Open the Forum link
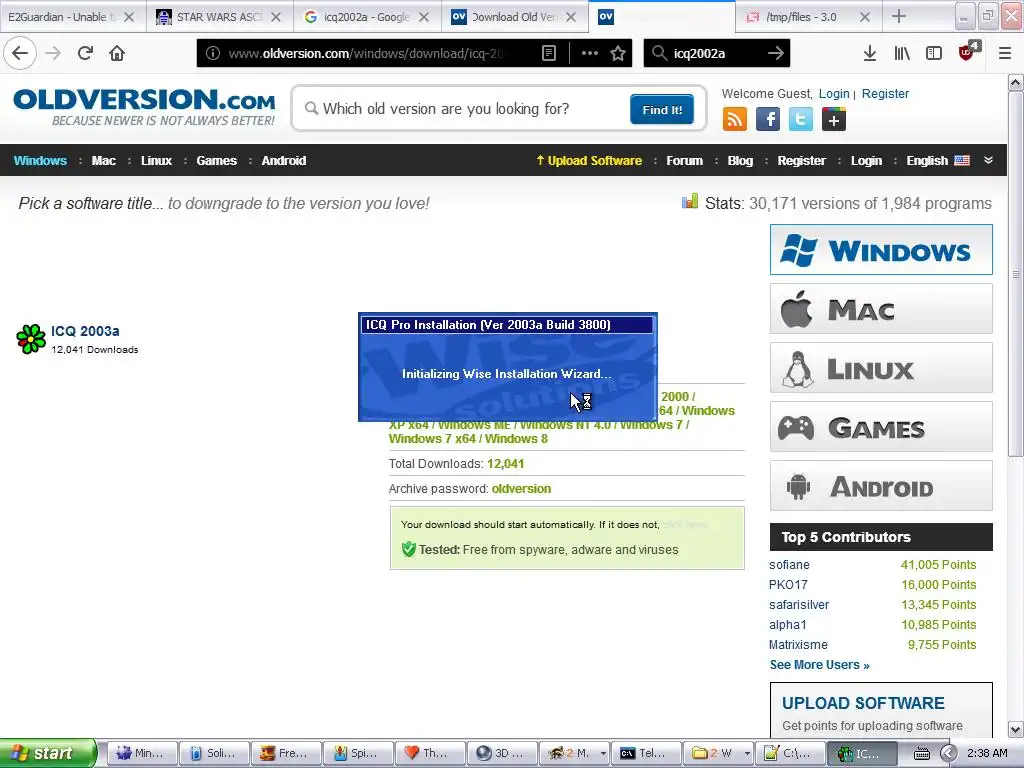This screenshot has height=768, width=1024. [x=684, y=160]
